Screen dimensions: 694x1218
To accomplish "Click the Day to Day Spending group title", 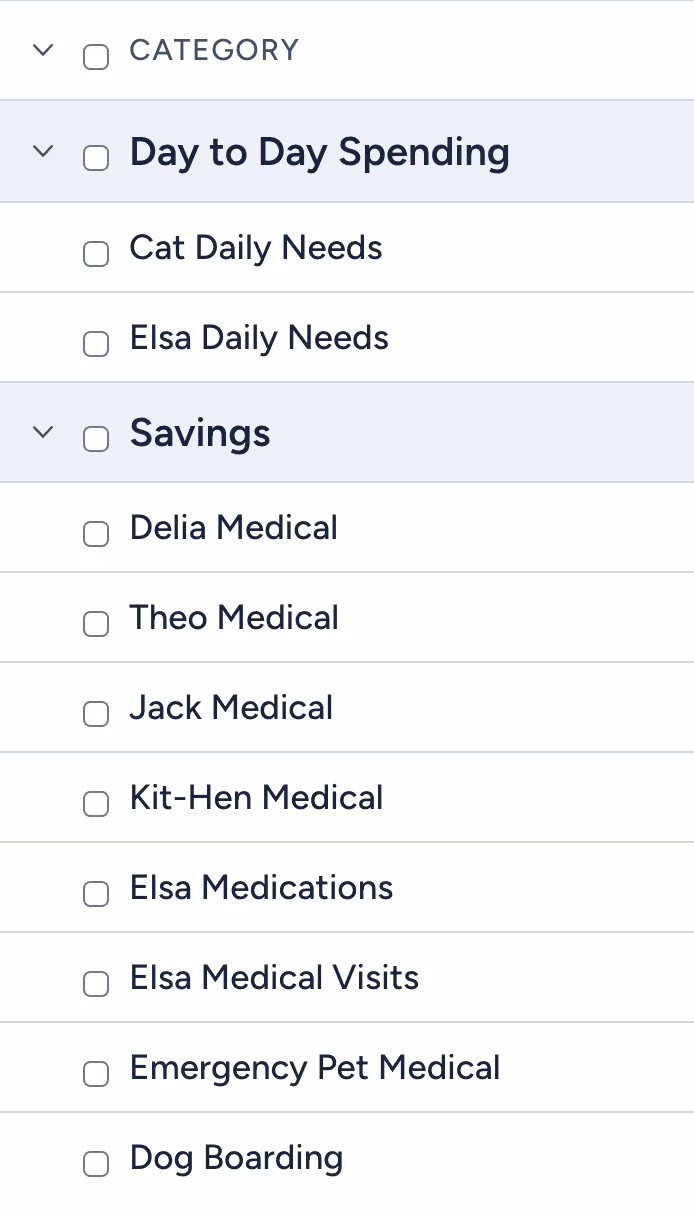I will (x=319, y=152).
